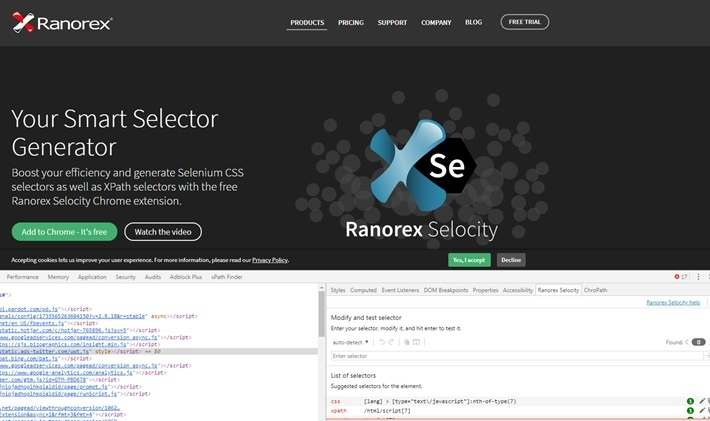The height and width of the screenshot is (421, 710).
Task: Open the Properties sidebar tab
Action: pos(485,290)
